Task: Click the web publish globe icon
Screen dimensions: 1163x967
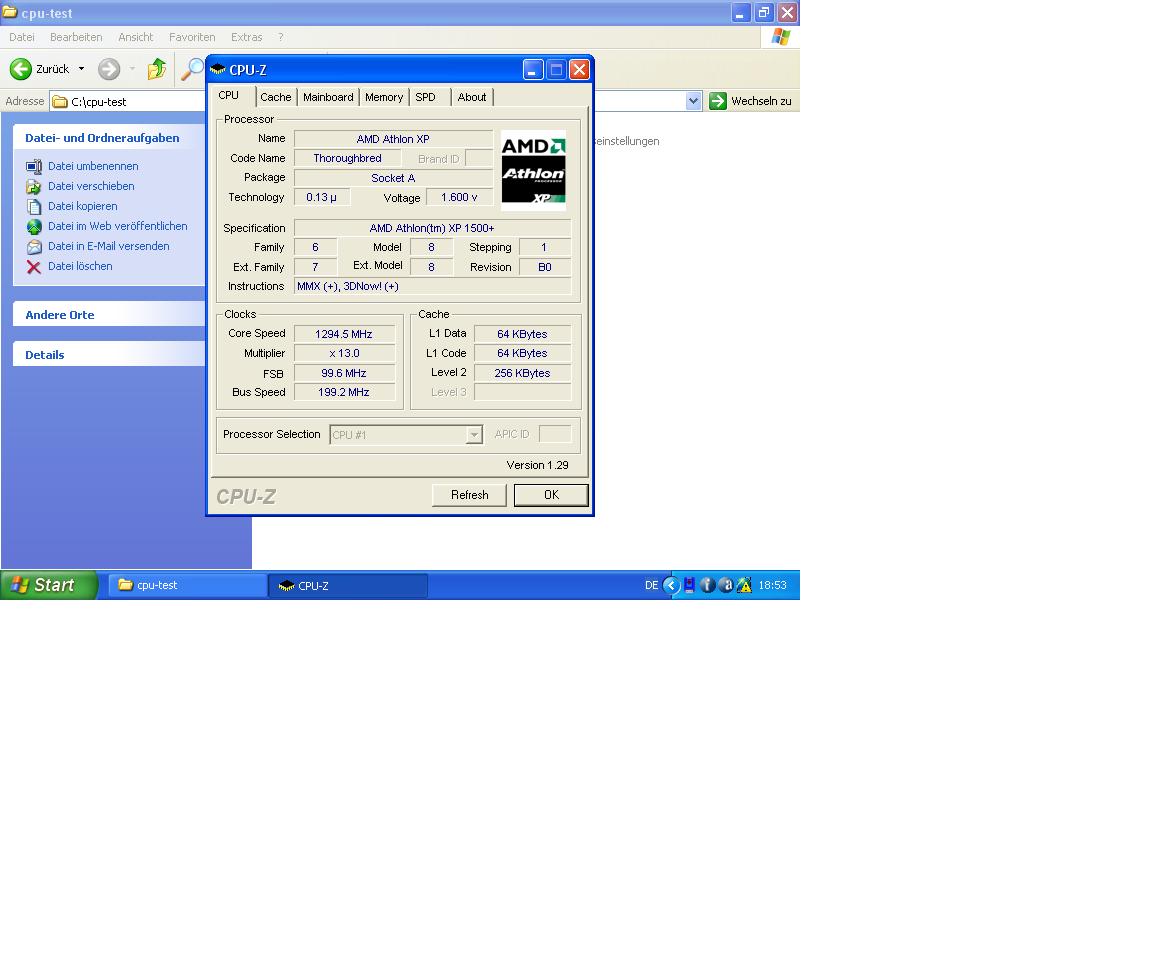Action: (34, 227)
